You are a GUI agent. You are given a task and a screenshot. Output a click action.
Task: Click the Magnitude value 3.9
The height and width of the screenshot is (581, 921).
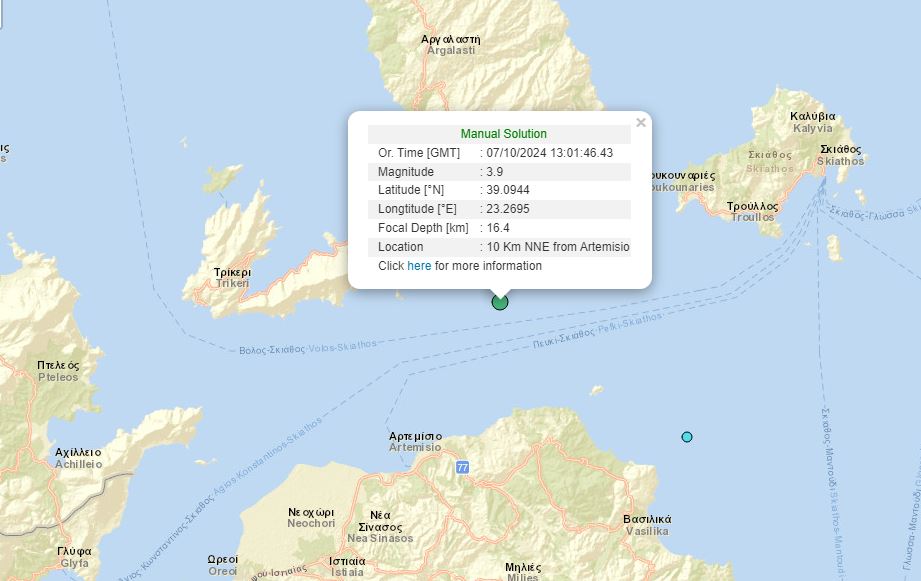(494, 172)
